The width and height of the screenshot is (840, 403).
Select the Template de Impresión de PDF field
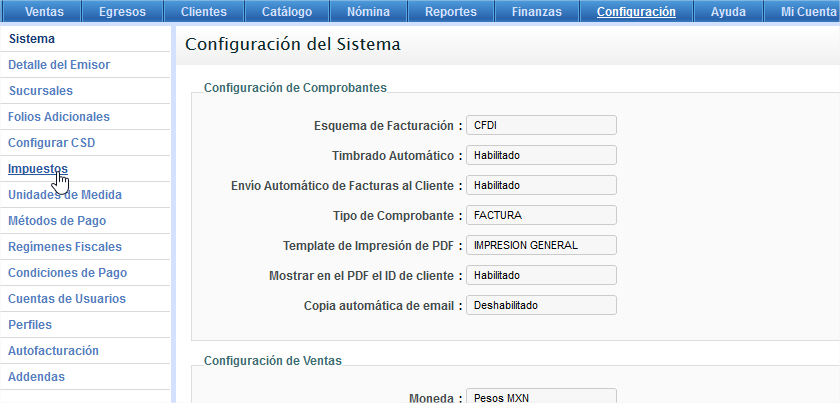pos(541,245)
